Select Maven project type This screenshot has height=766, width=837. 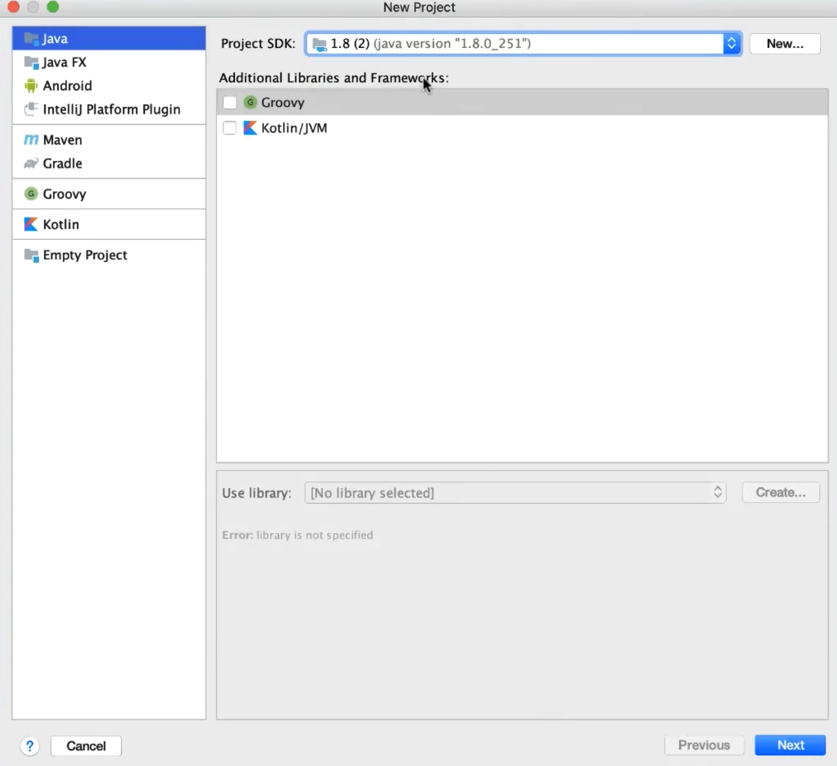coord(109,140)
